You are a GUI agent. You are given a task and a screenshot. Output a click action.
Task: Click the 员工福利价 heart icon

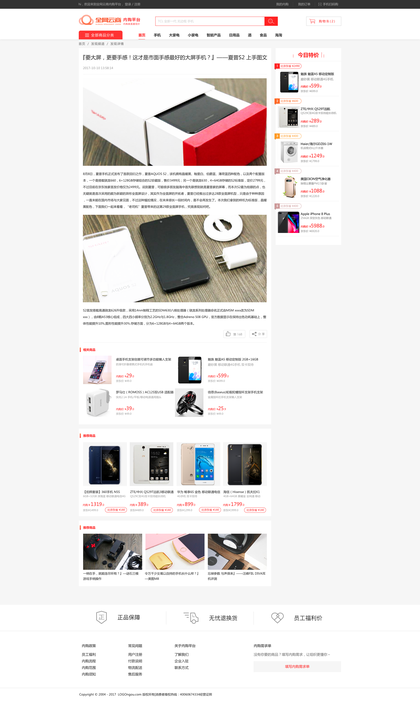pyautogui.click(x=277, y=617)
